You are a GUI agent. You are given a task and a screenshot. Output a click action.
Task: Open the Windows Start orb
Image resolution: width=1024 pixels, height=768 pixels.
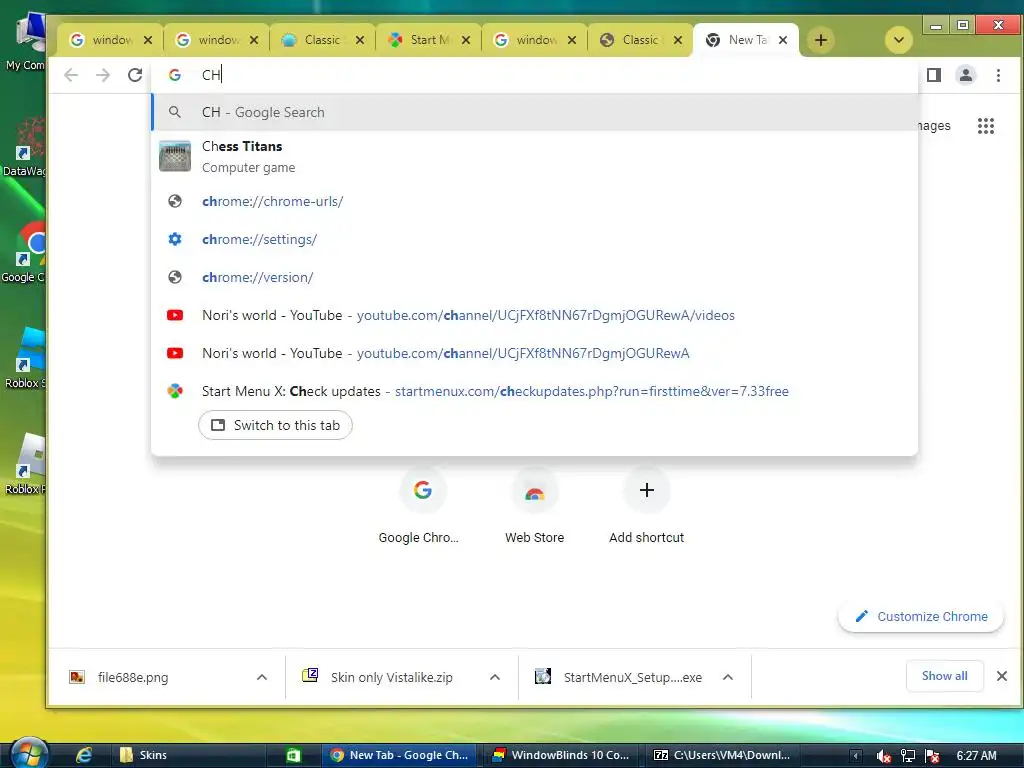[x=29, y=754]
